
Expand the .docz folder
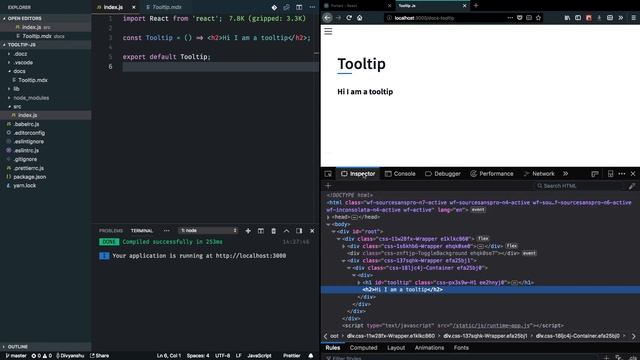[46, 54]
